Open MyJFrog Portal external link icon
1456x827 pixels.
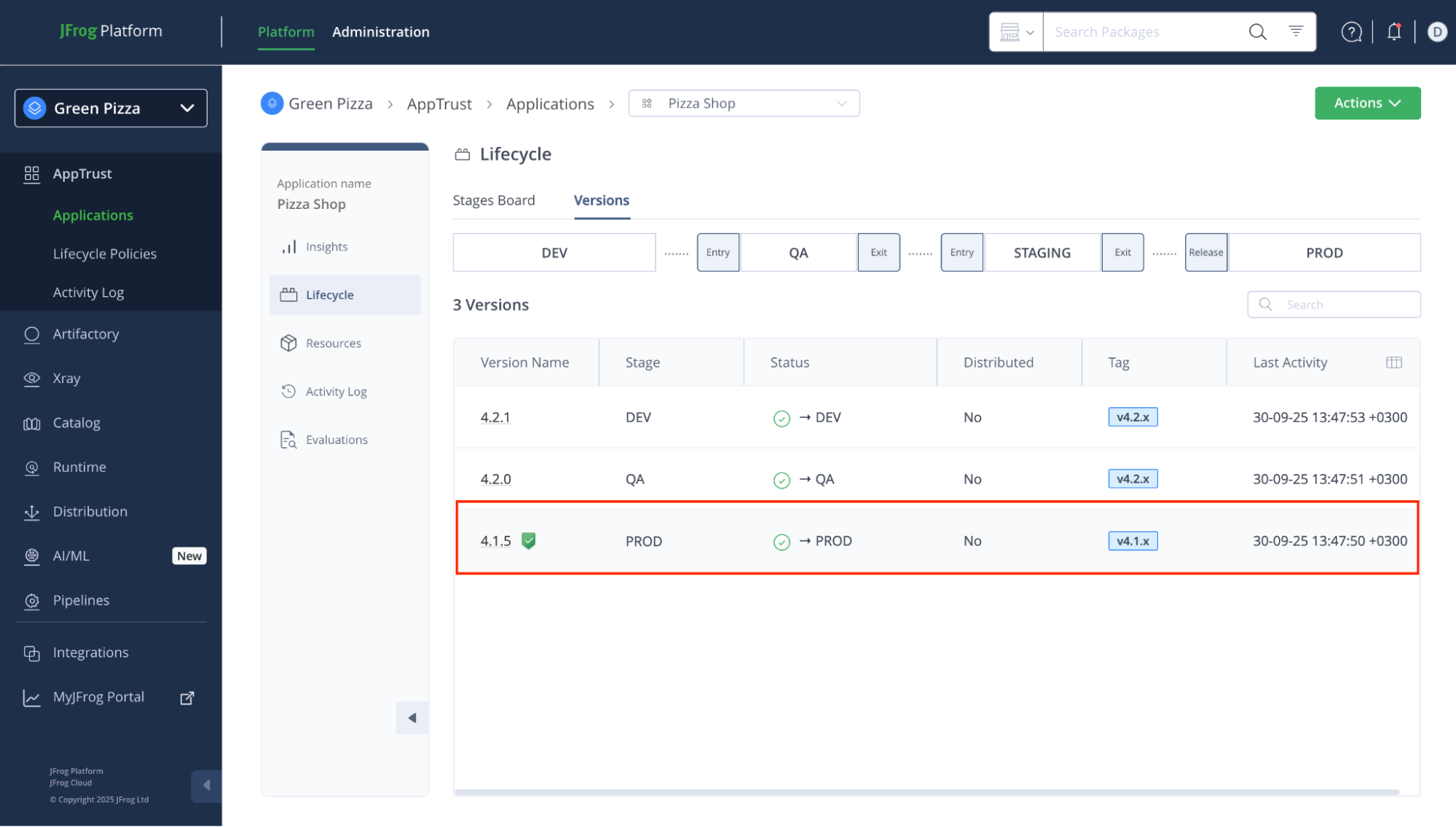(x=187, y=697)
